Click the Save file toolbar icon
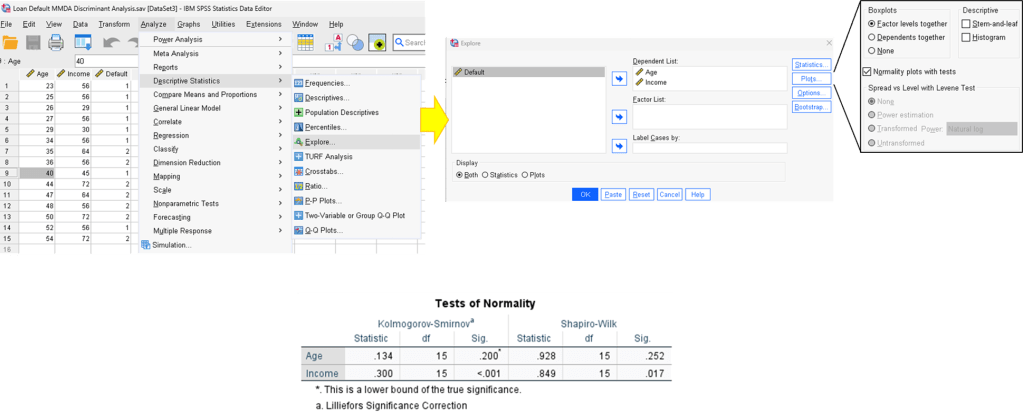 (x=34, y=43)
